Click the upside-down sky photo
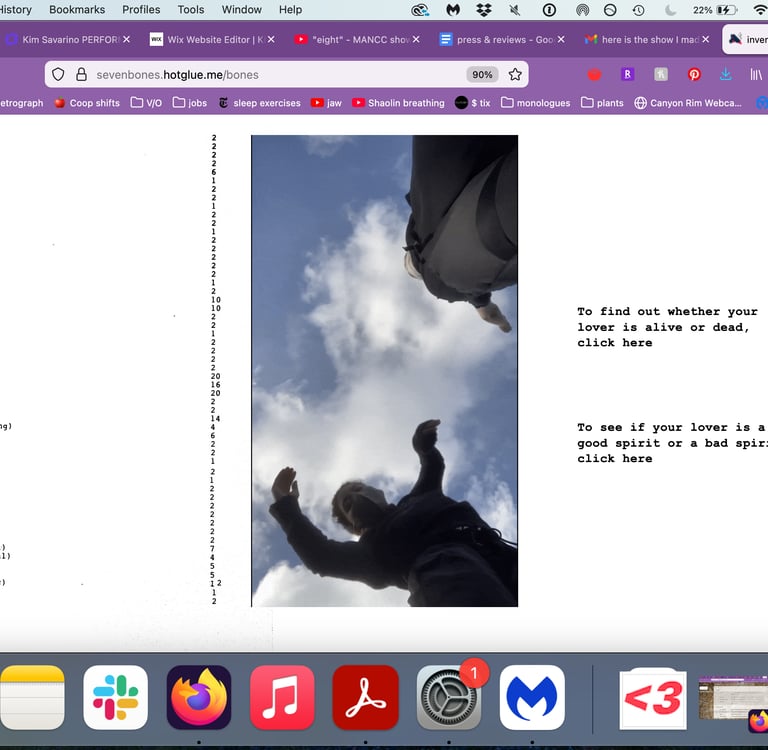The width and height of the screenshot is (768, 750). pos(384,371)
